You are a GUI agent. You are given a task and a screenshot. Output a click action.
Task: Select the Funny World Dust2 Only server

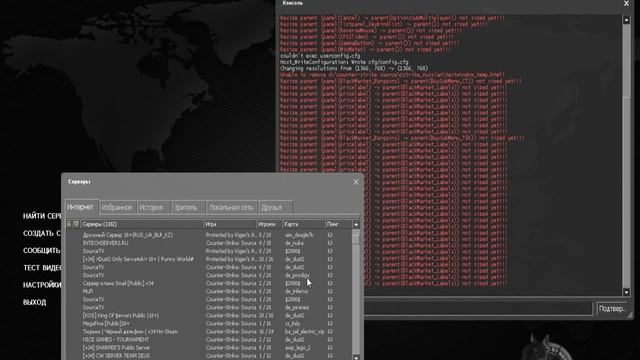(209, 259)
